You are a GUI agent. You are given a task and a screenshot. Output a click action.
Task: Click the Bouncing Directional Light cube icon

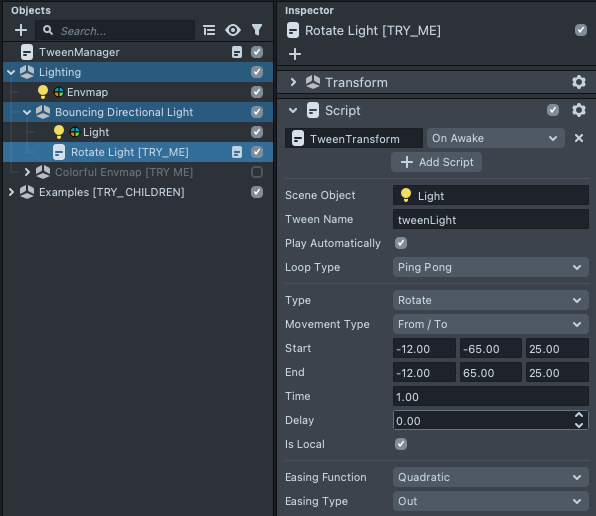[43, 112]
